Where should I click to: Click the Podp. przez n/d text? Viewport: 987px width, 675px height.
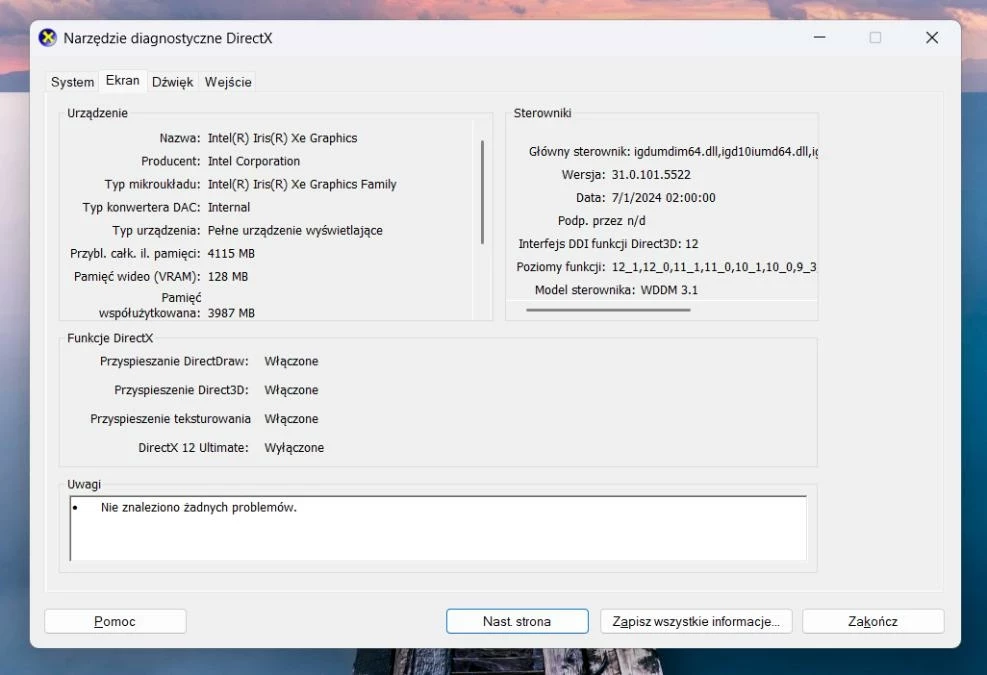pyautogui.click(x=601, y=221)
